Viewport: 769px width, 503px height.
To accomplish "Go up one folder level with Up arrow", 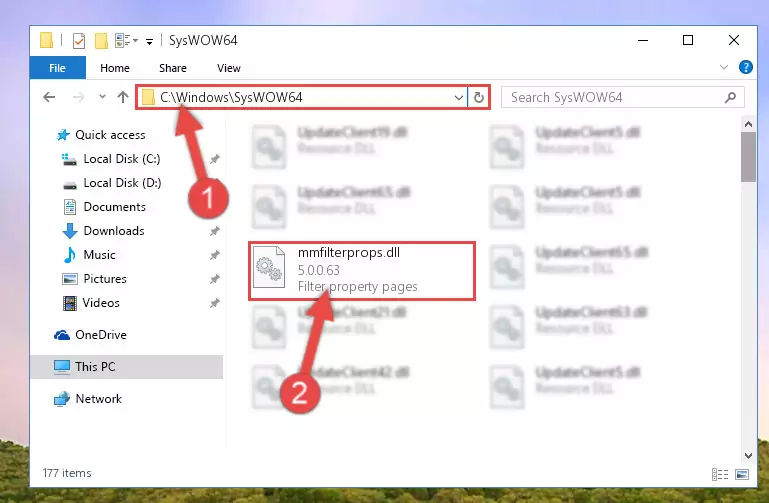I will coord(123,97).
